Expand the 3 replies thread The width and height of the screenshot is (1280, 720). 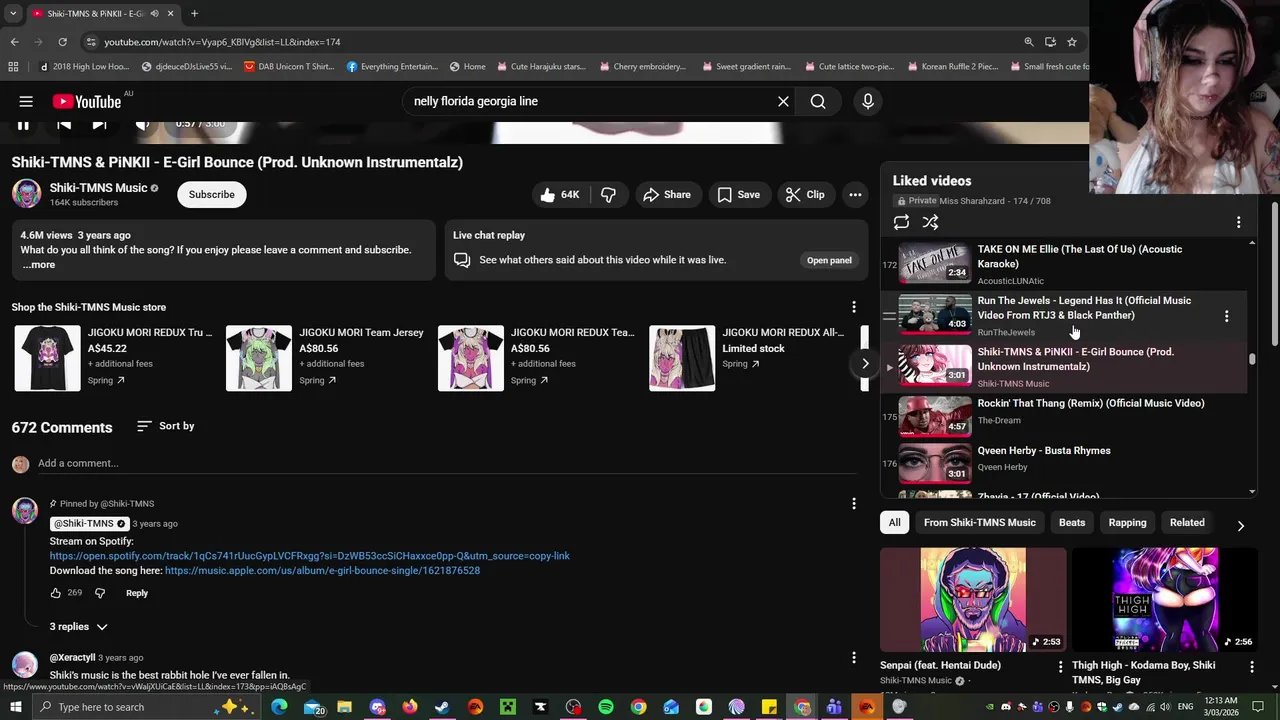[x=79, y=627]
